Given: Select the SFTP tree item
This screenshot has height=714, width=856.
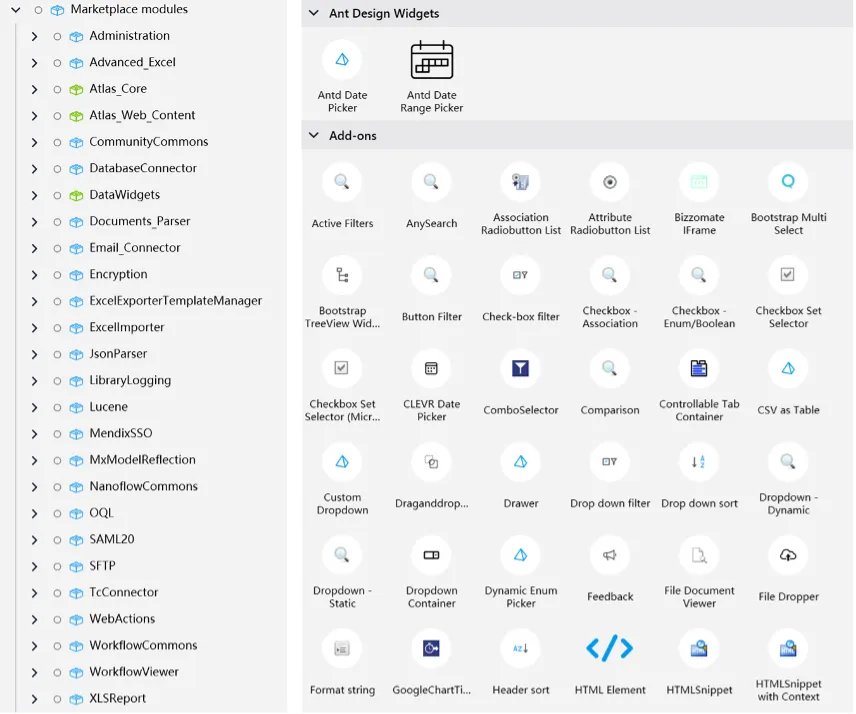Looking at the screenshot, I should pos(103,566).
